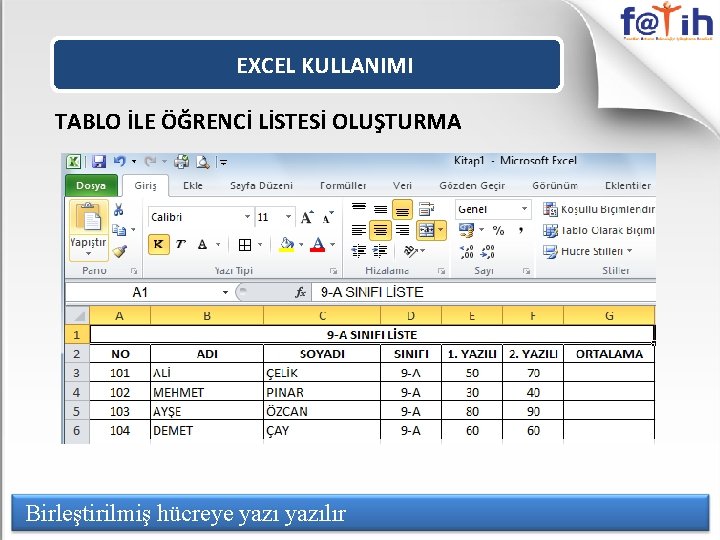Expand the font color dropdown arrow

pyautogui.click(x=332, y=245)
